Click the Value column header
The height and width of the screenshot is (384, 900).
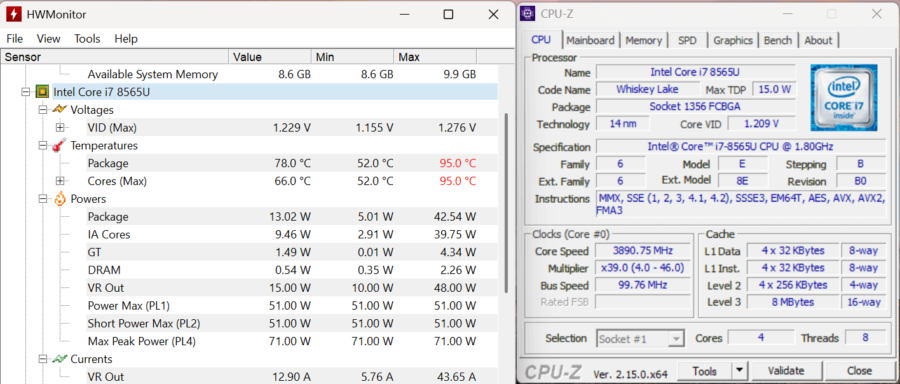pyautogui.click(x=270, y=57)
